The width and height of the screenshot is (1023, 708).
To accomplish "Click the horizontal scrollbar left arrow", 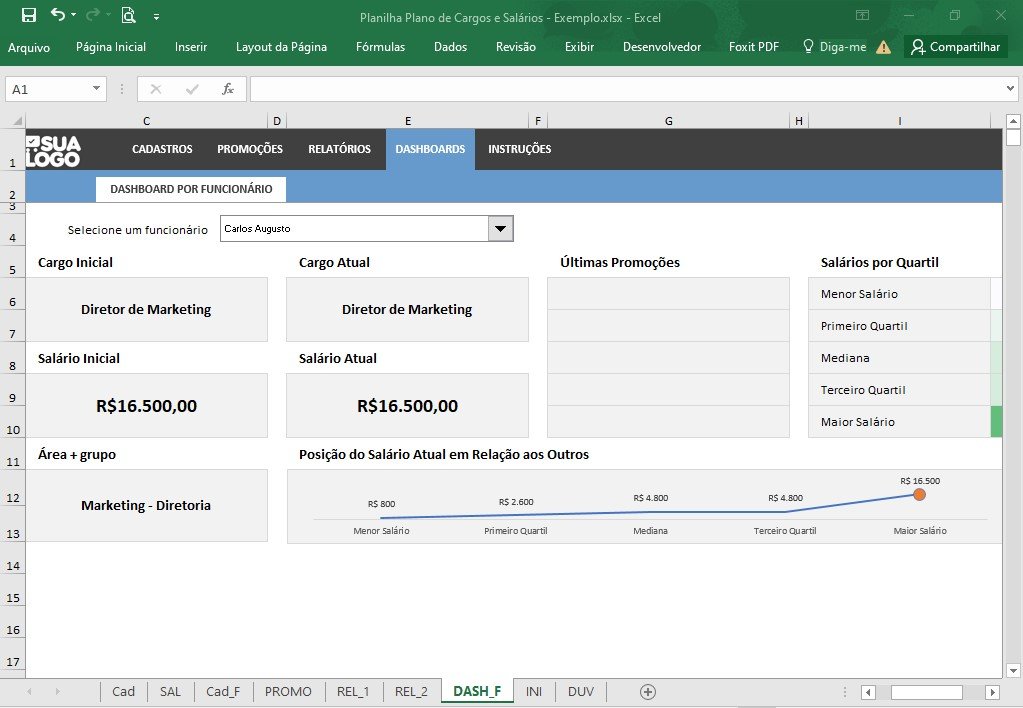I will [x=868, y=692].
